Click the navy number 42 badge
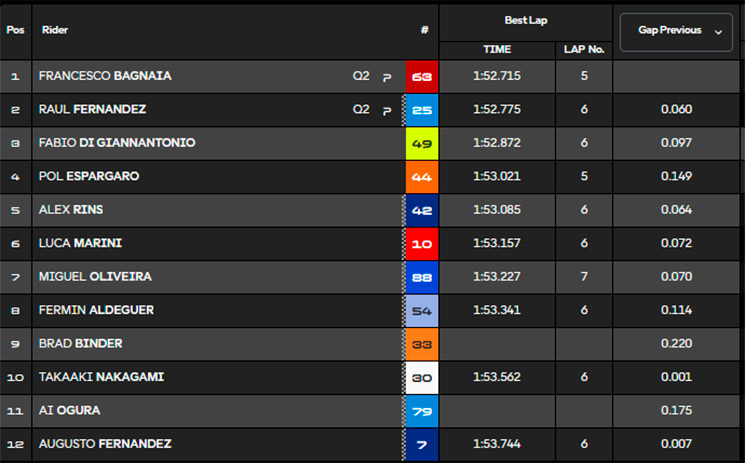 422,211
